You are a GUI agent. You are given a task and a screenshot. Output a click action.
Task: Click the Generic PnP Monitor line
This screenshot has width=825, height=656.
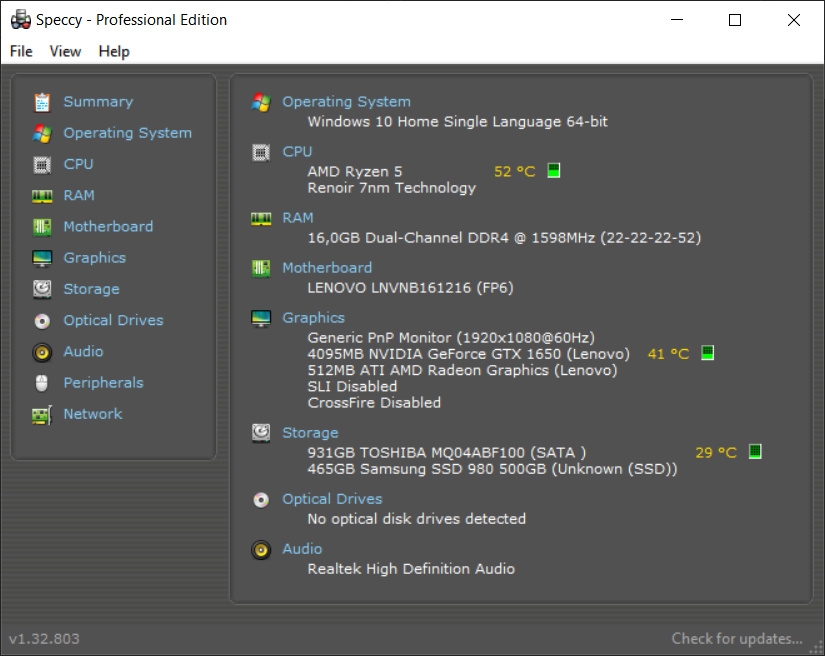click(x=451, y=338)
